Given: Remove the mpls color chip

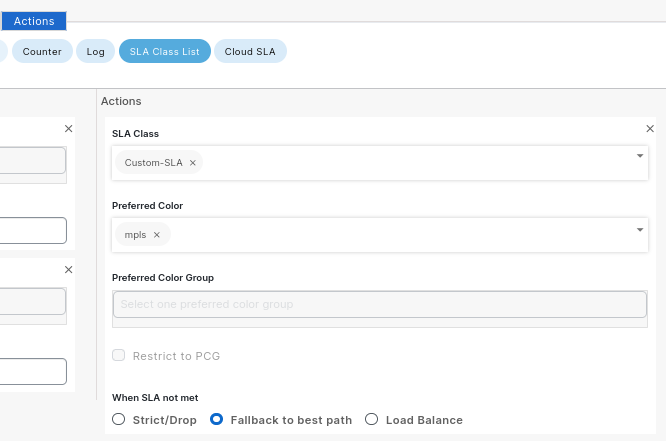Looking at the screenshot, I should (157, 235).
